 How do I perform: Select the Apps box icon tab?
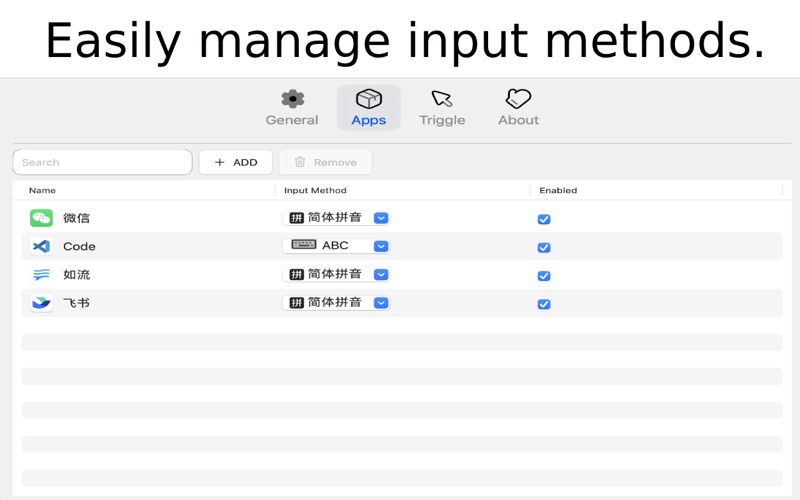pos(368,108)
